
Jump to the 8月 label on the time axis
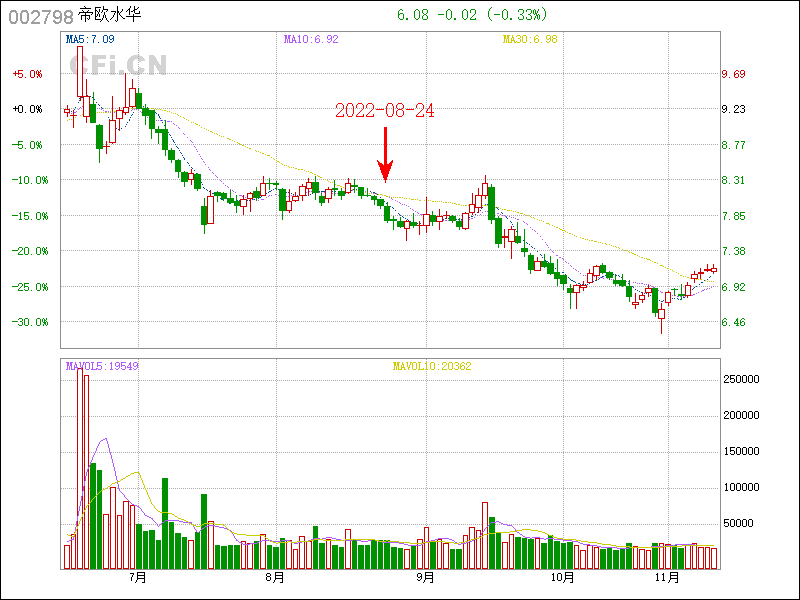point(275,578)
